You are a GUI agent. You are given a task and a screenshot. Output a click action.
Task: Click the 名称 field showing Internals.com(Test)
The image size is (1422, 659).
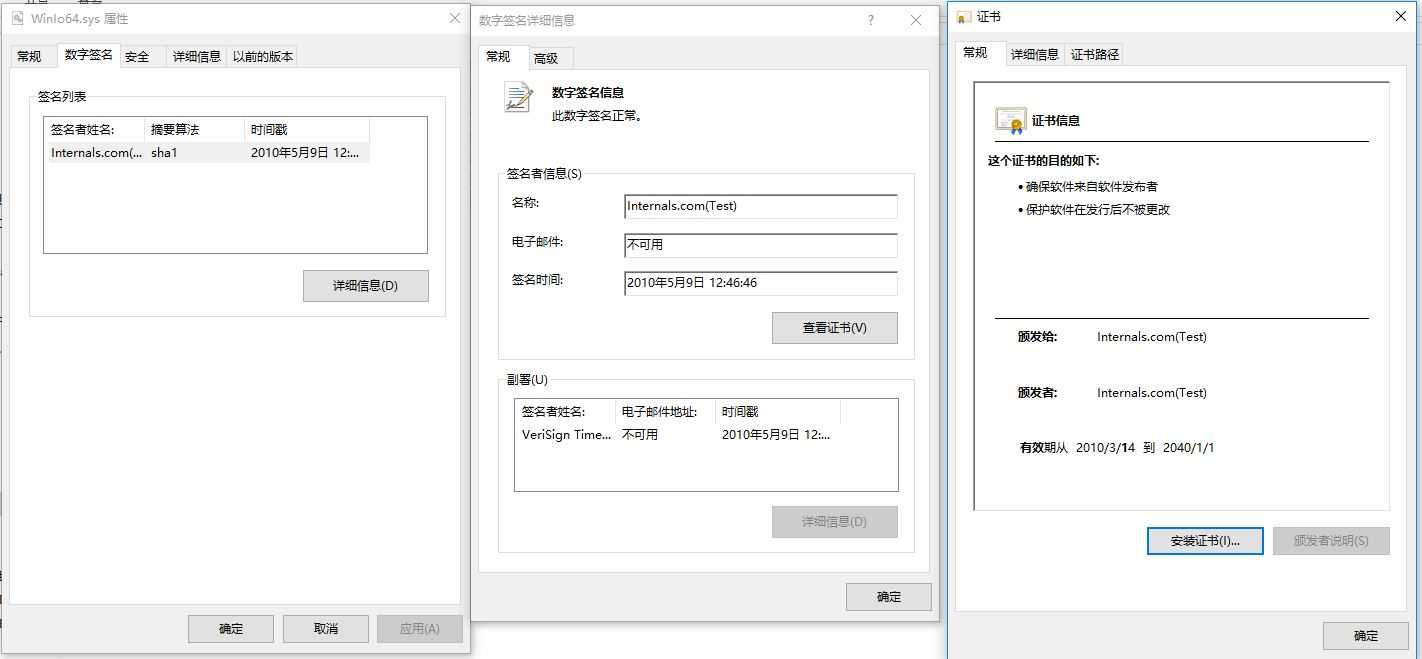(x=761, y=206)
